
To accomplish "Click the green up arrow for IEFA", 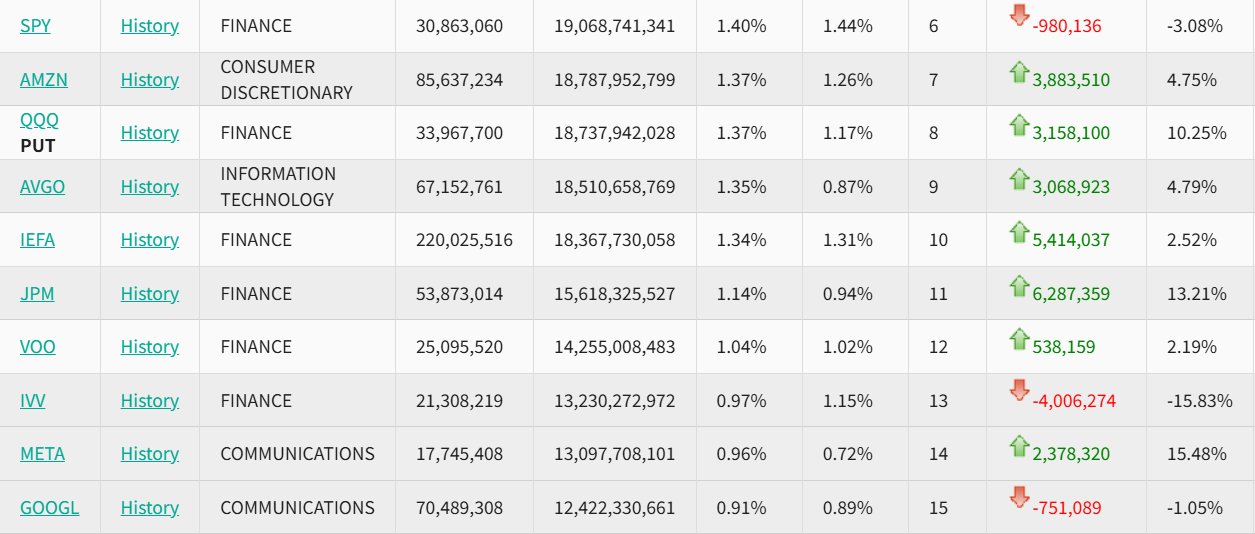I will [1019, 232].
